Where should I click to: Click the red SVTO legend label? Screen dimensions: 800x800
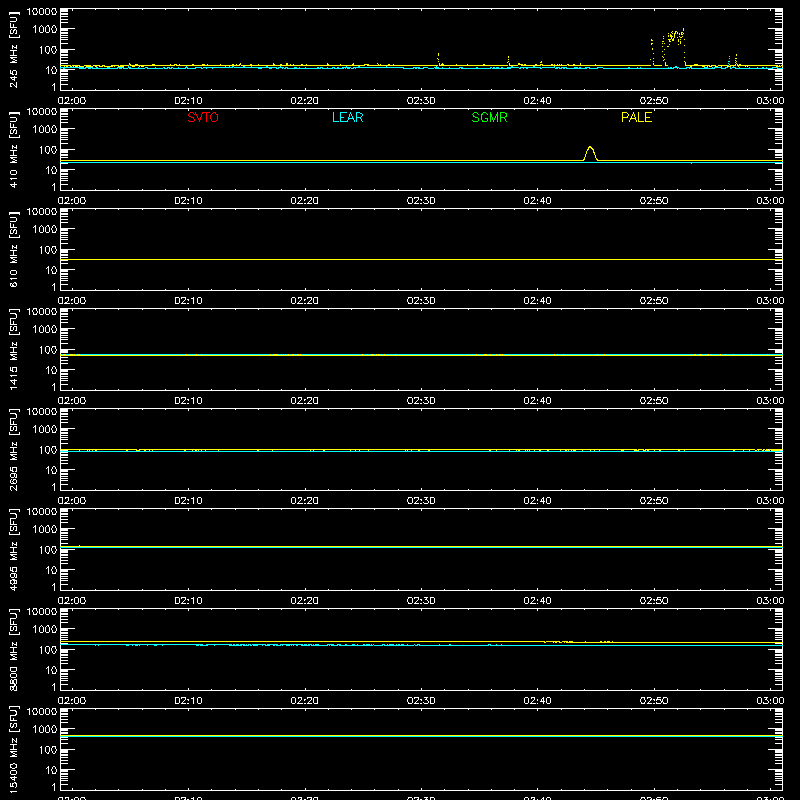point(203,117)
